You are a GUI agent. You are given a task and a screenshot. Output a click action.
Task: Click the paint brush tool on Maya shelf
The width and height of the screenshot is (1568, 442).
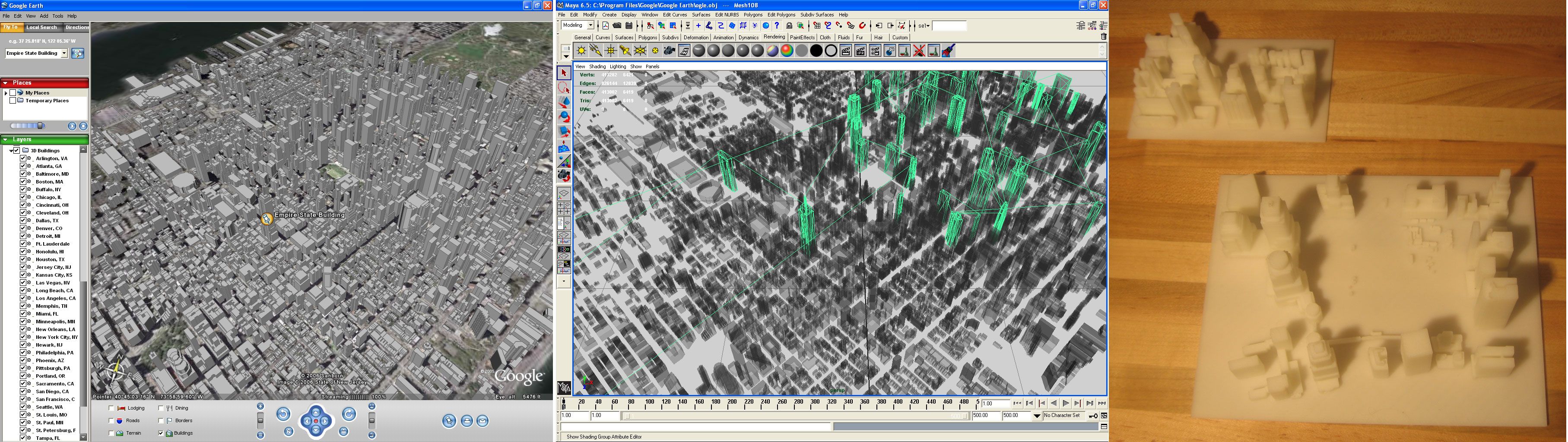[x=948, y=51]
